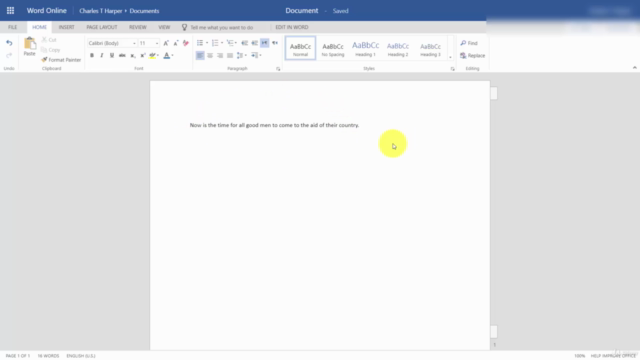Open the FILE tab
Viewport: 640px width, 360px height.
click(x=13, y=27)
